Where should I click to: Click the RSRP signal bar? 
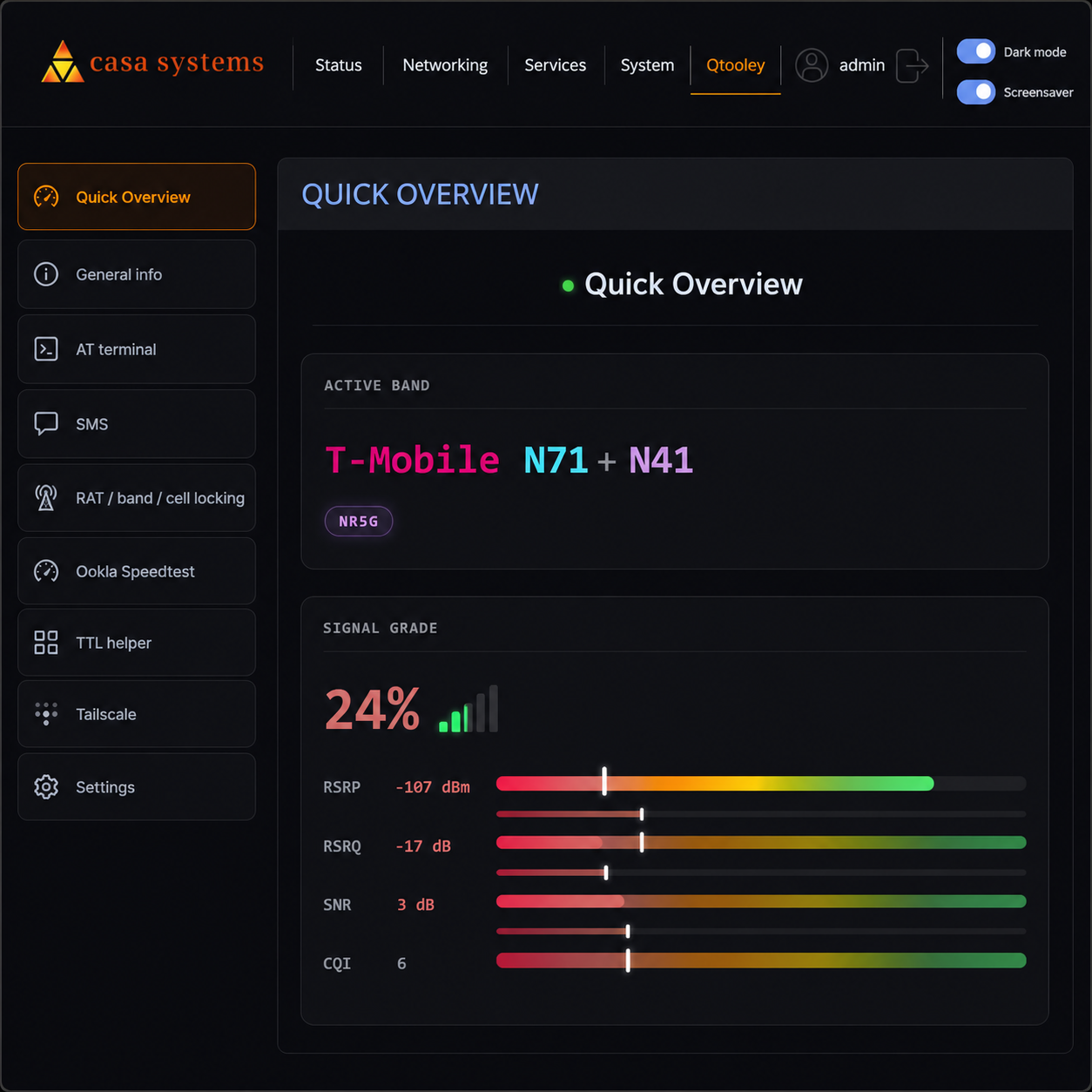[761, 784]
